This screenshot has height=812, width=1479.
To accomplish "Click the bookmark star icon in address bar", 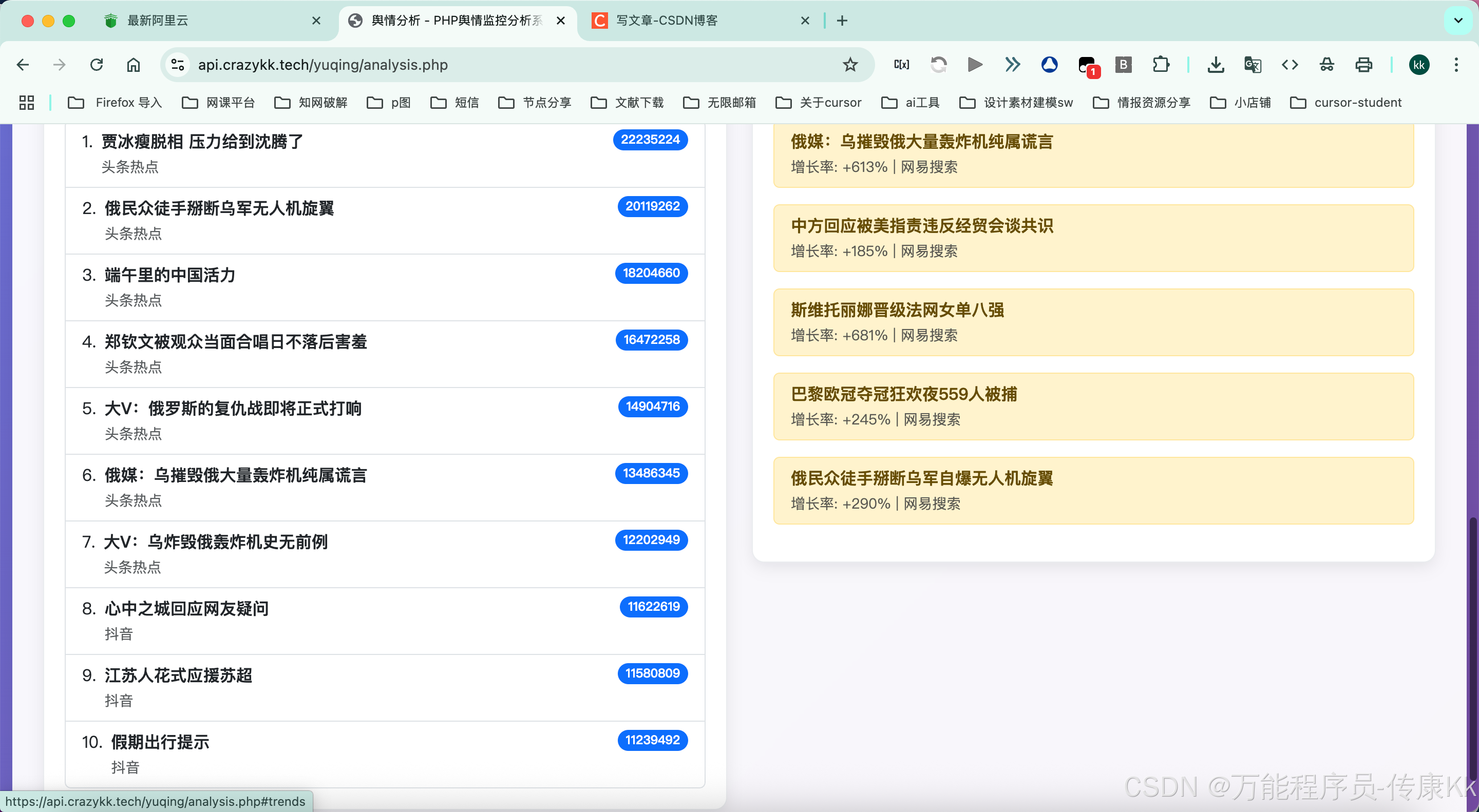I will coord(850,65).
